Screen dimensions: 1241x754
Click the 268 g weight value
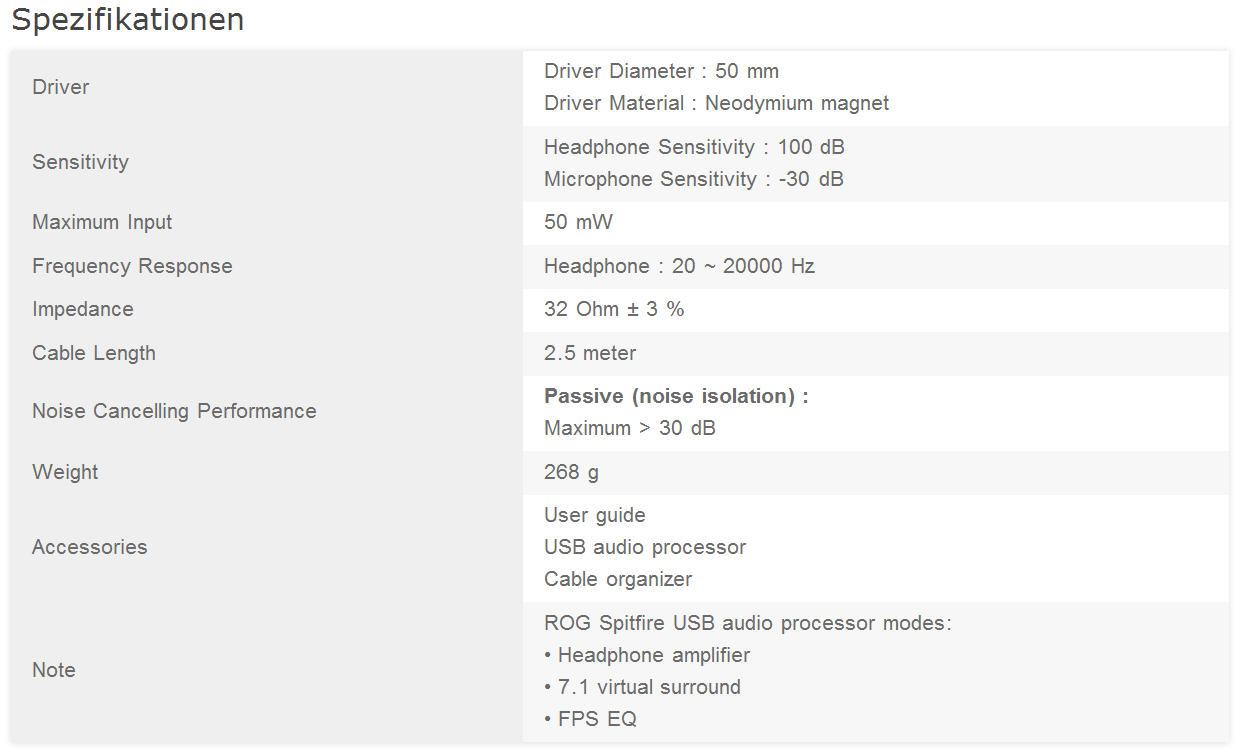pos(571,472)
